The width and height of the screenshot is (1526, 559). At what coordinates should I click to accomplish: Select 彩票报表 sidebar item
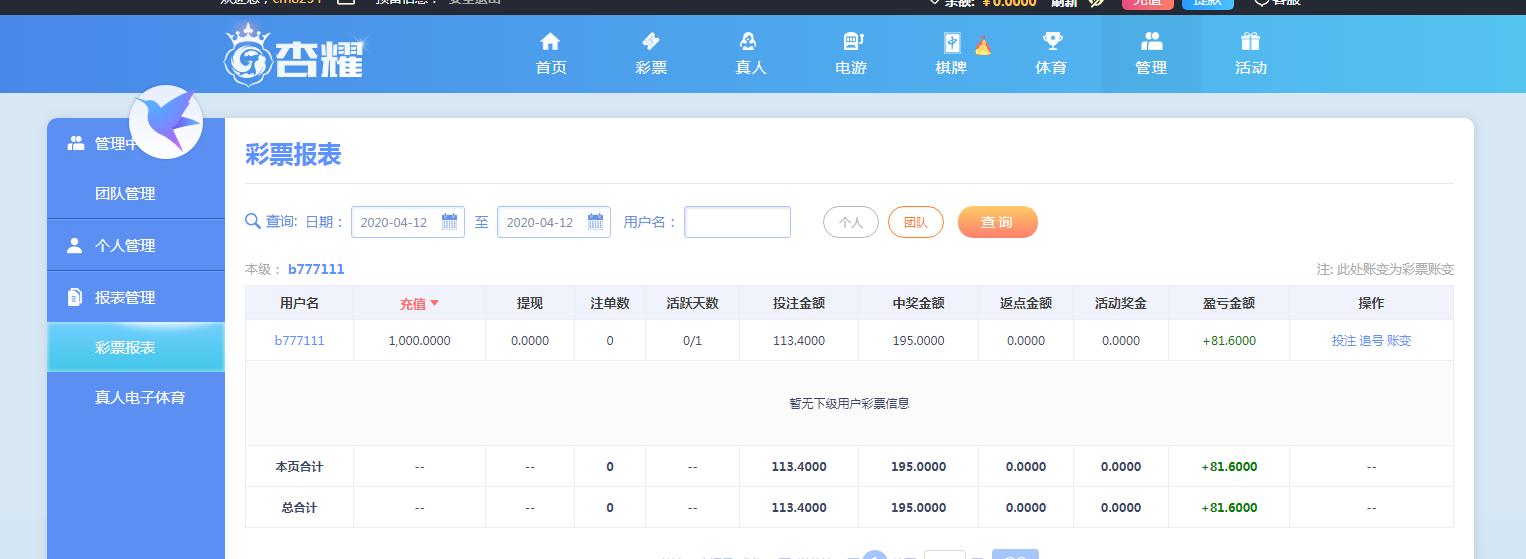click(x=136, y=347)
